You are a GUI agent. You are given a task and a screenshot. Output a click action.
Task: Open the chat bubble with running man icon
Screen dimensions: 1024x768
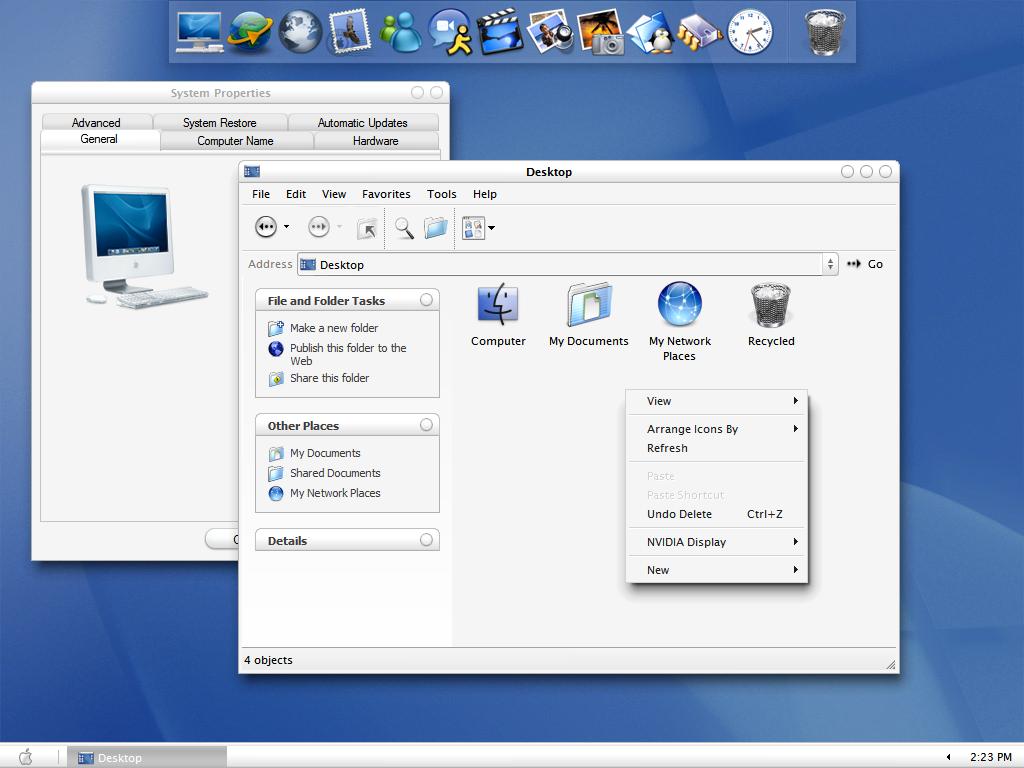click(450, 31)
